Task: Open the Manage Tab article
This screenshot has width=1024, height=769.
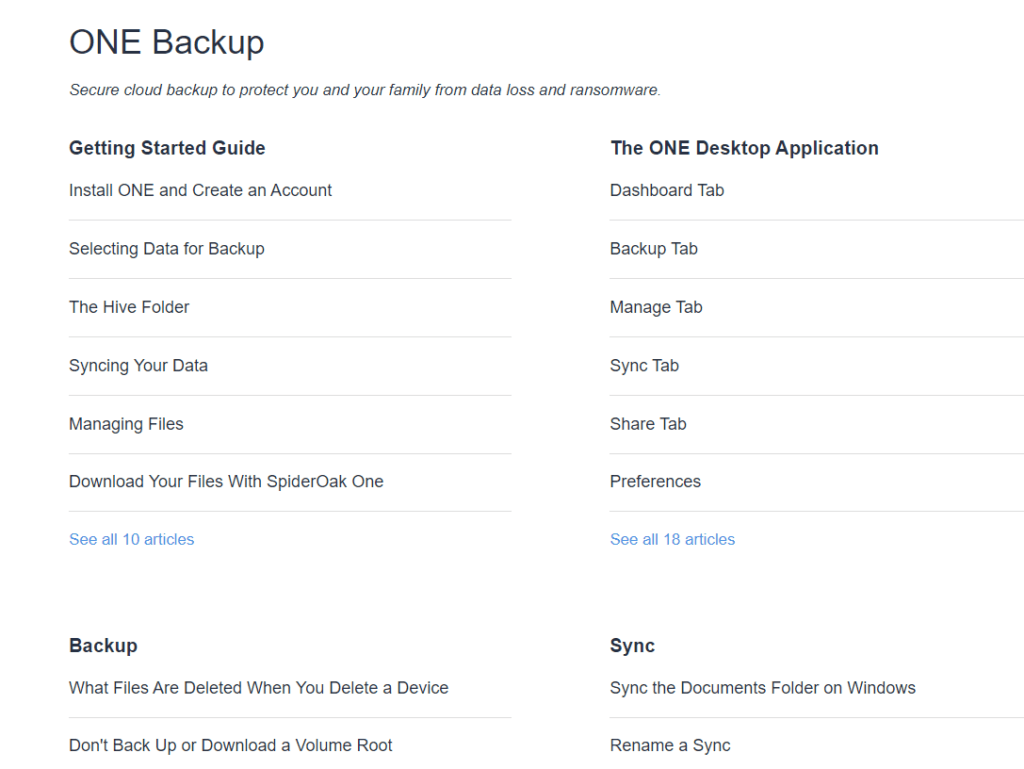Action: point(656,307)
